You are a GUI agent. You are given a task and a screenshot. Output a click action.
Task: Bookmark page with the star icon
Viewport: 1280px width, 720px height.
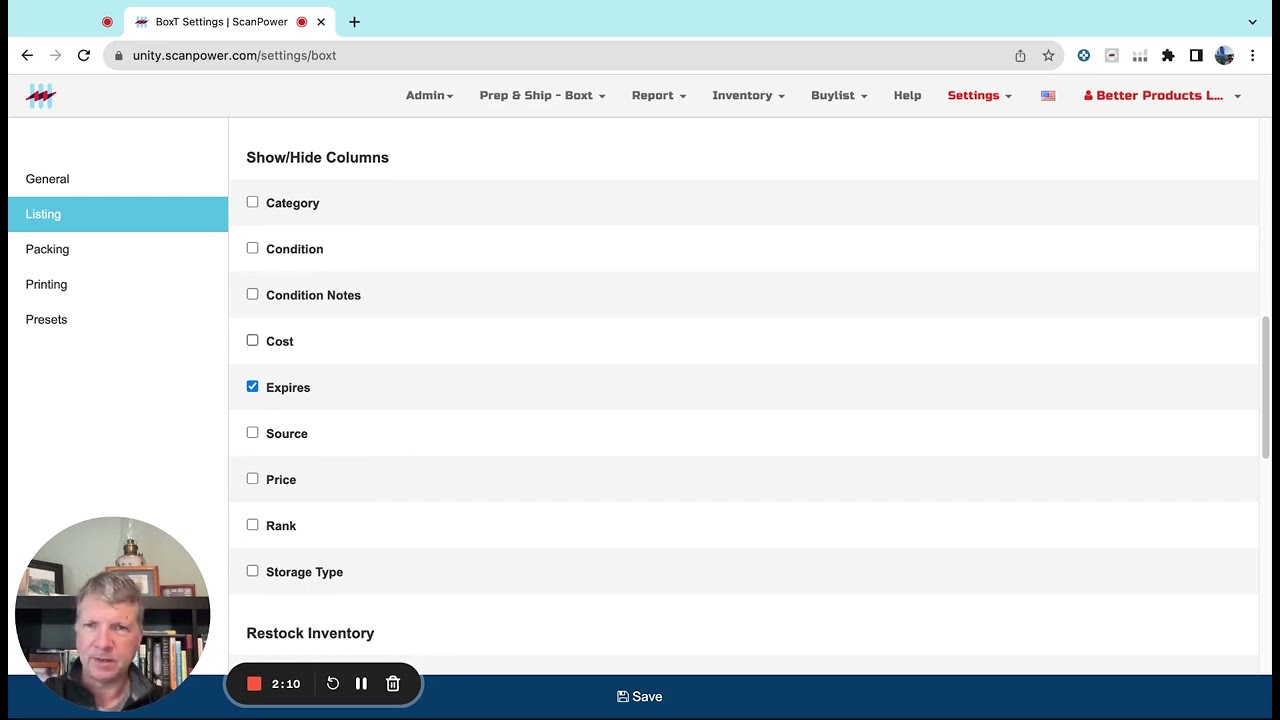[x=1048, y=56]
